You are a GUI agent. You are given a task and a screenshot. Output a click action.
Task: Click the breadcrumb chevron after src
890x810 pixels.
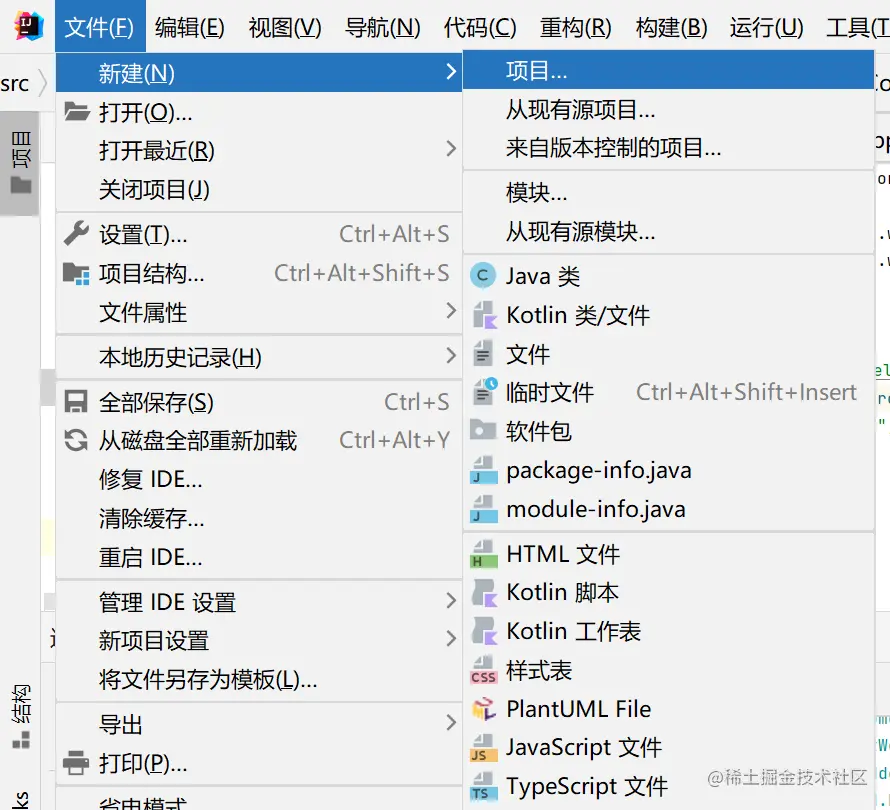[x=43, y=83]
